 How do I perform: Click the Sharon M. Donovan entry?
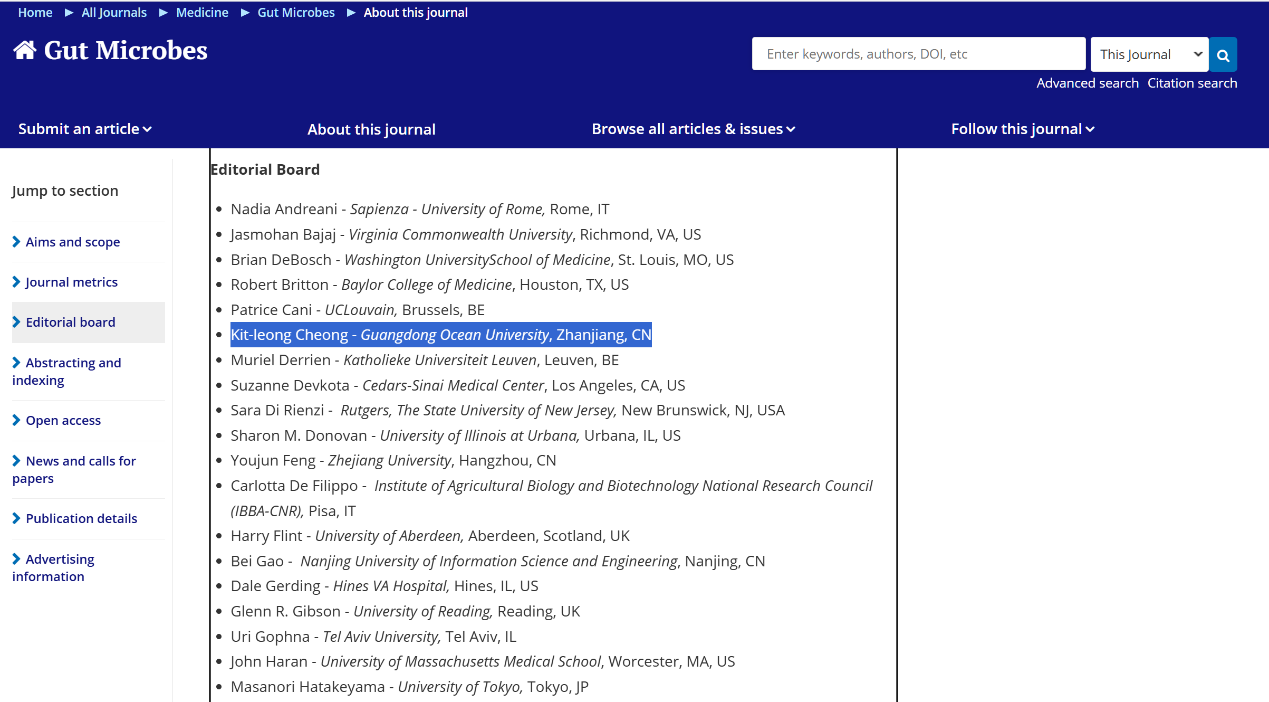click(x=455, y=435)
